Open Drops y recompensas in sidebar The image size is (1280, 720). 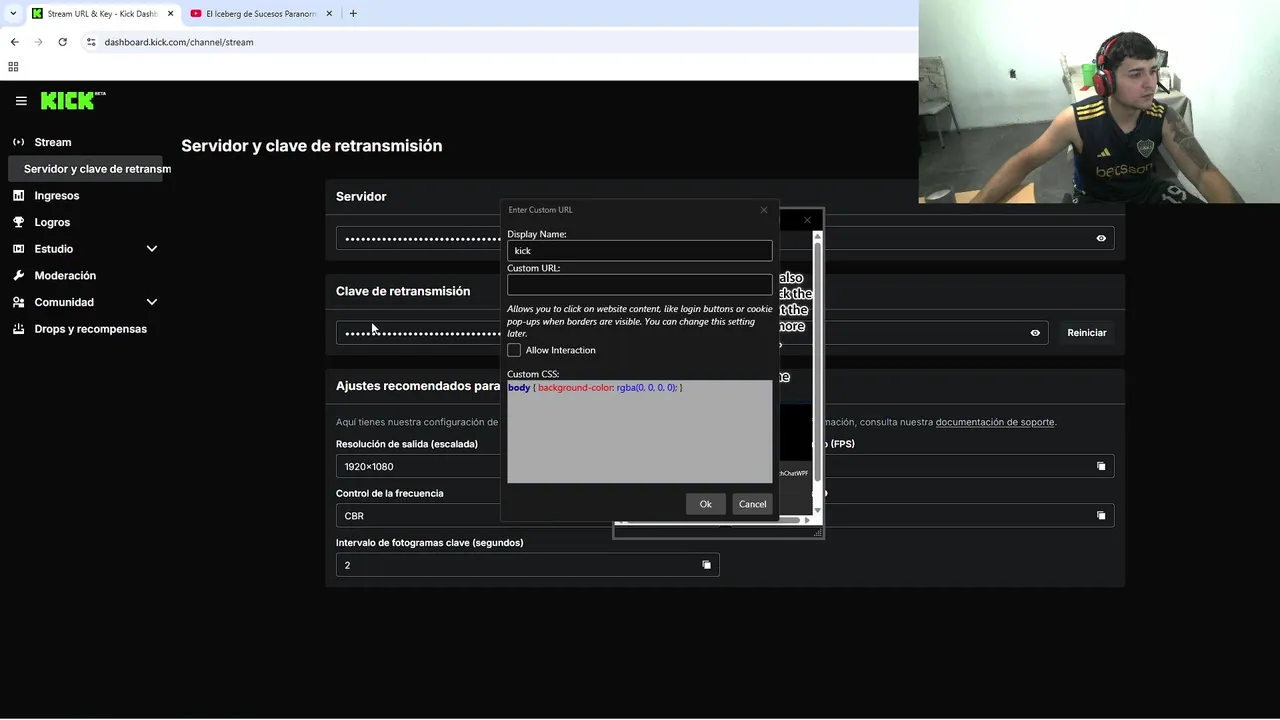click(90, 329)
